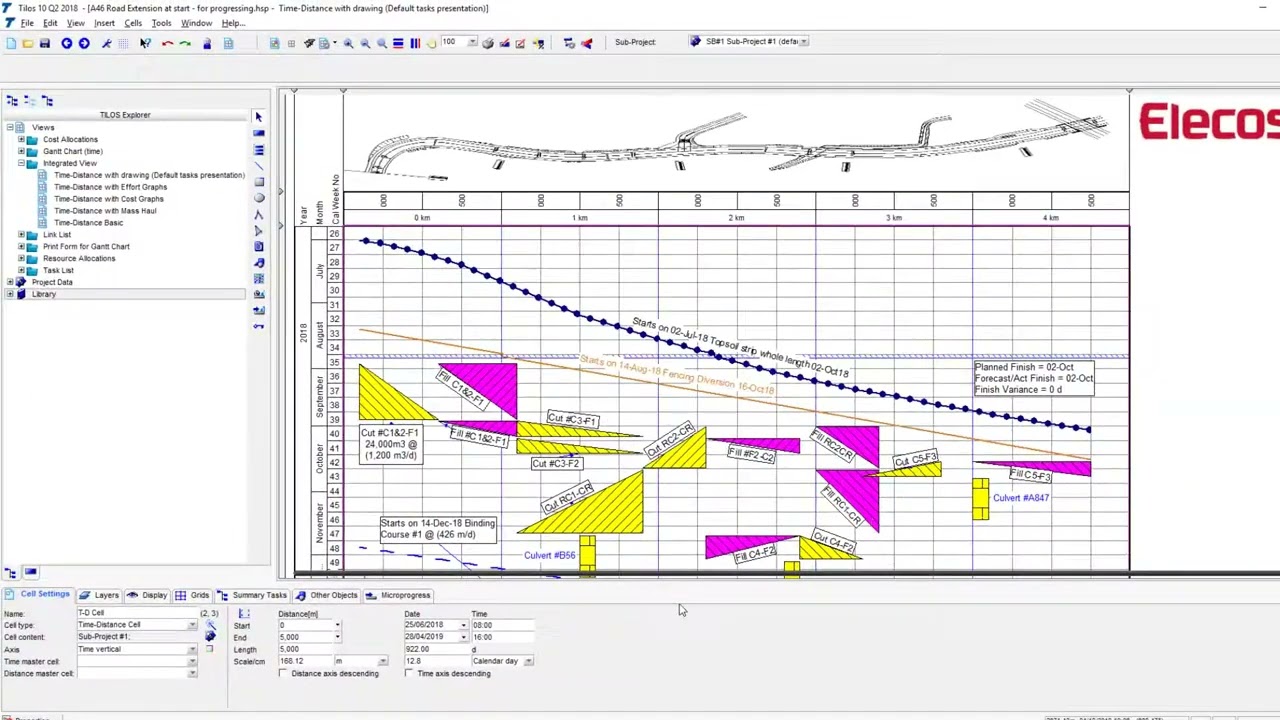Screen dimensions: 1280x720
Task: Open the zoom percentage 100 dropdown
Action: tap(472, 42)
